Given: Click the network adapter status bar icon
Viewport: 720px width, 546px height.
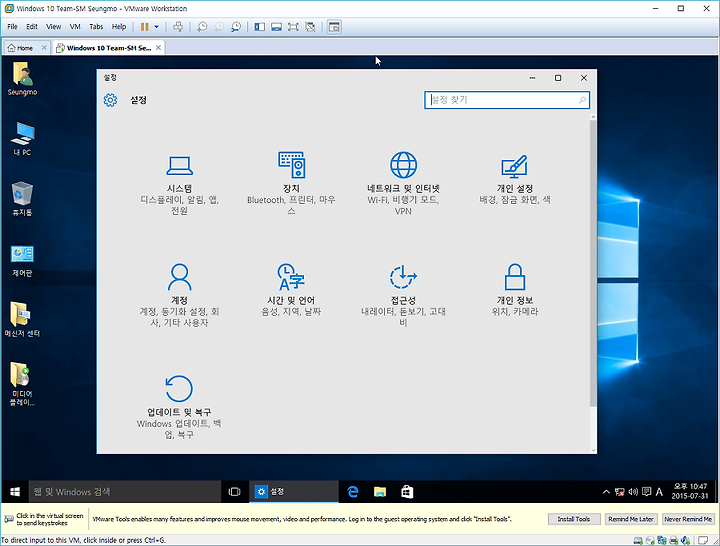Looking at the screenshot, I should click(x=662, y=540).
